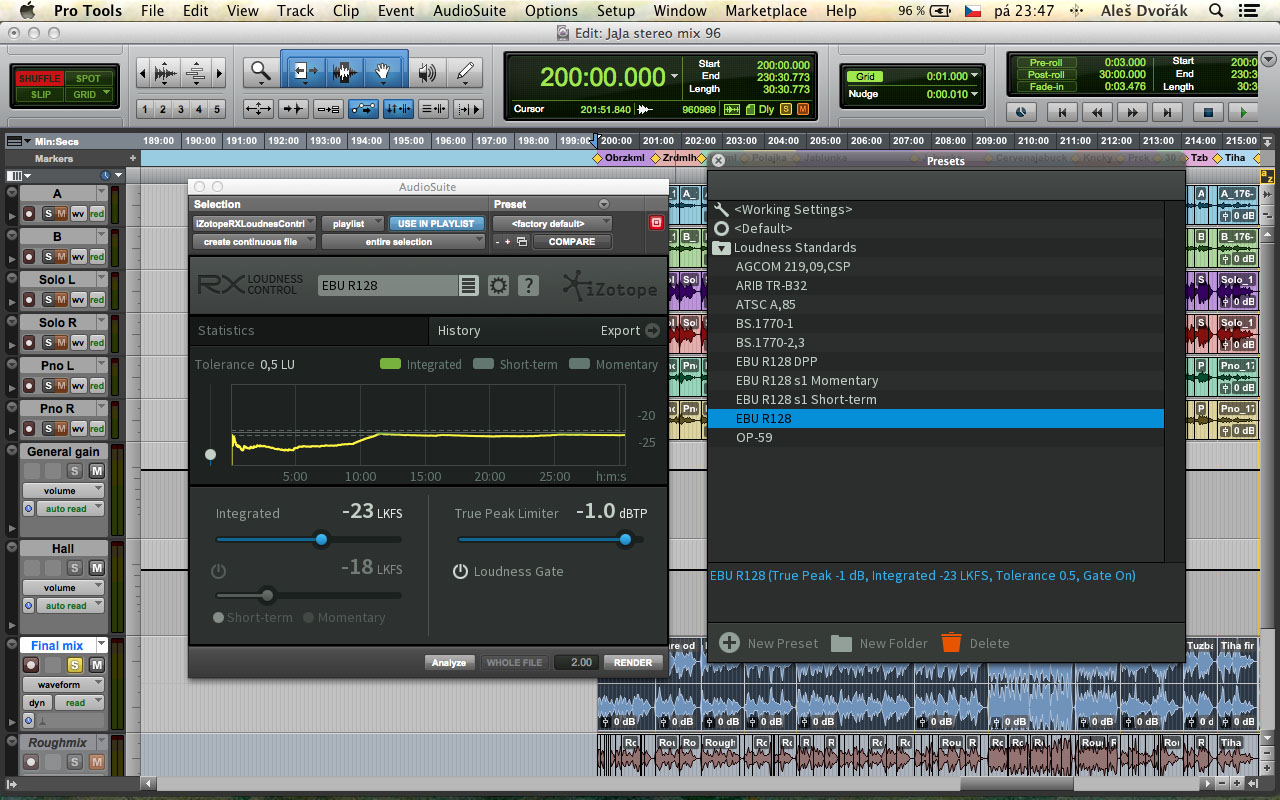Toggle the Loudness Gate power button
Image resolution: width=1280 pixels, height=800 pixels.
point(460,571)
